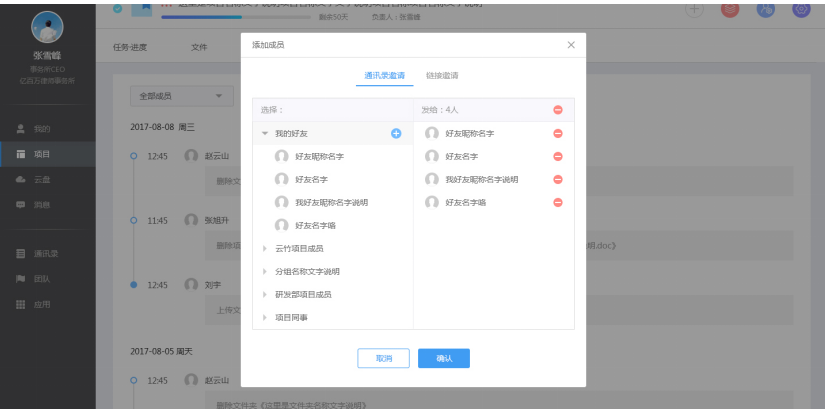This screenshot has width=825, height=410.
Task: Switch to the 通讯录邀请 tab
Action: click(385, 75)
